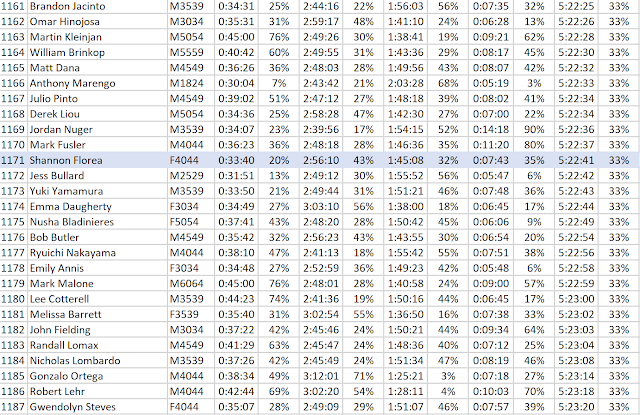Viewport: 640px width, 415px height.
Task: Select Ryuichi Nakayama's name cell
Action: tap(97, 253)
